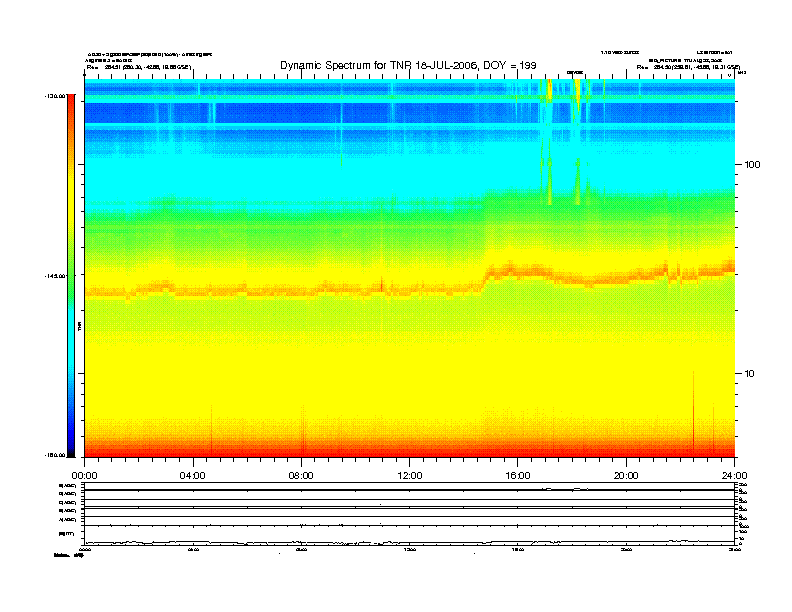Click the vertical rainbow color scale bar
Image resolution: width=792 pixels, height=612 pixels.
pyautogui.click(x=71, y=276)
